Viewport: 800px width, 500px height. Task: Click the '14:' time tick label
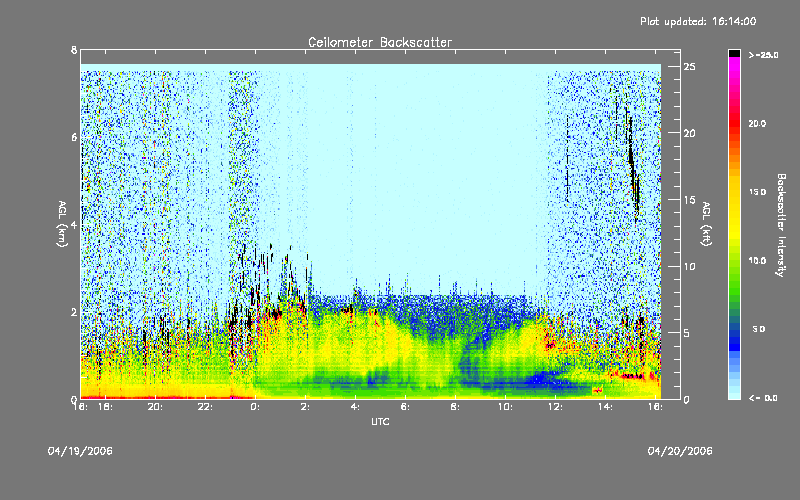click(x=605, y=407)
